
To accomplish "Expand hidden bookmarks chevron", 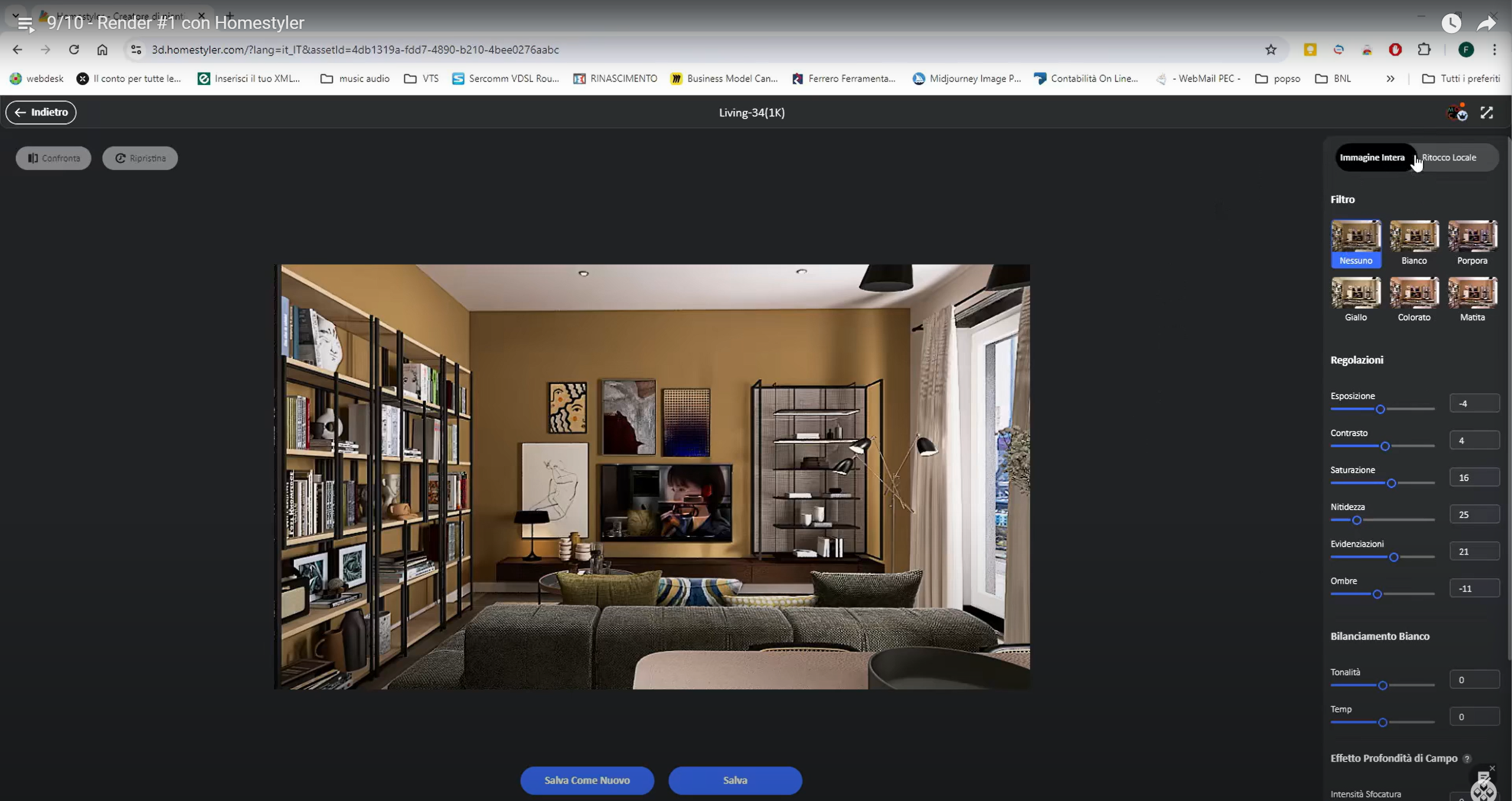I will coord(1390,79).
